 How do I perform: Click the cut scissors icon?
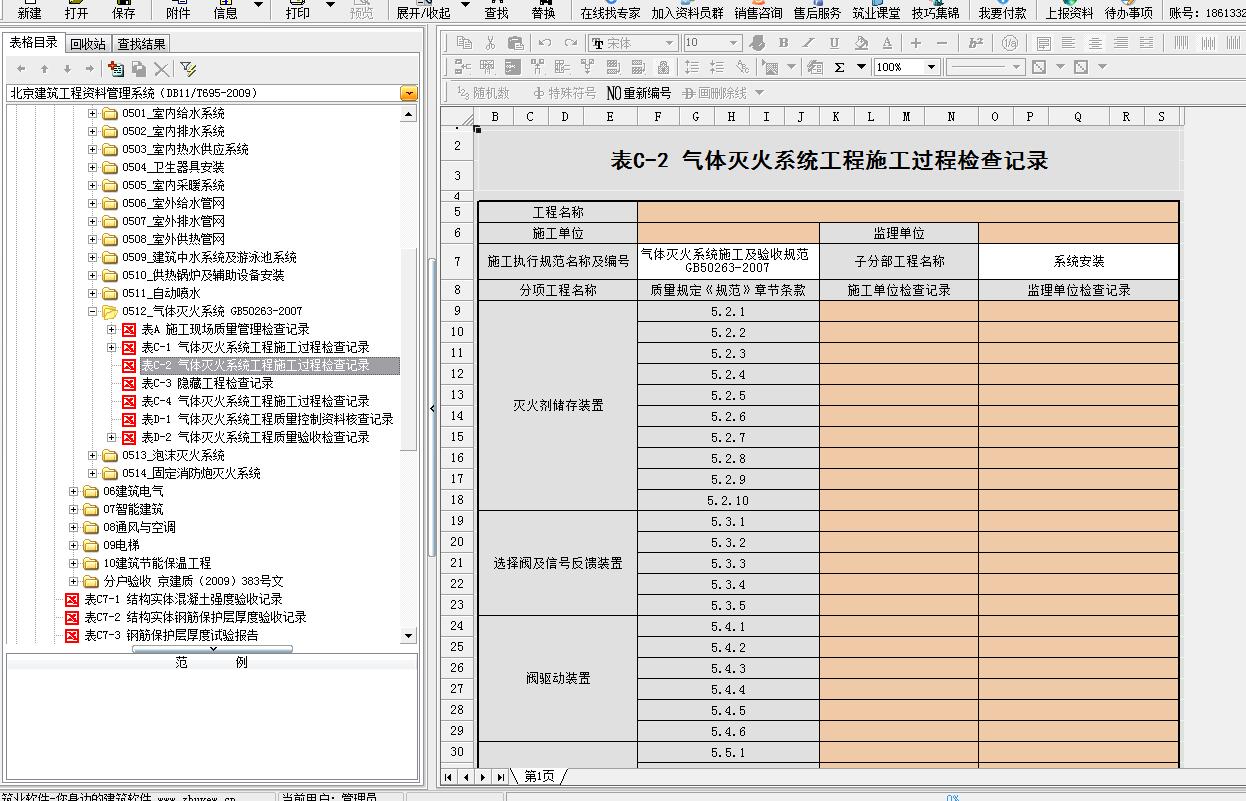click(x=490, y=43)
